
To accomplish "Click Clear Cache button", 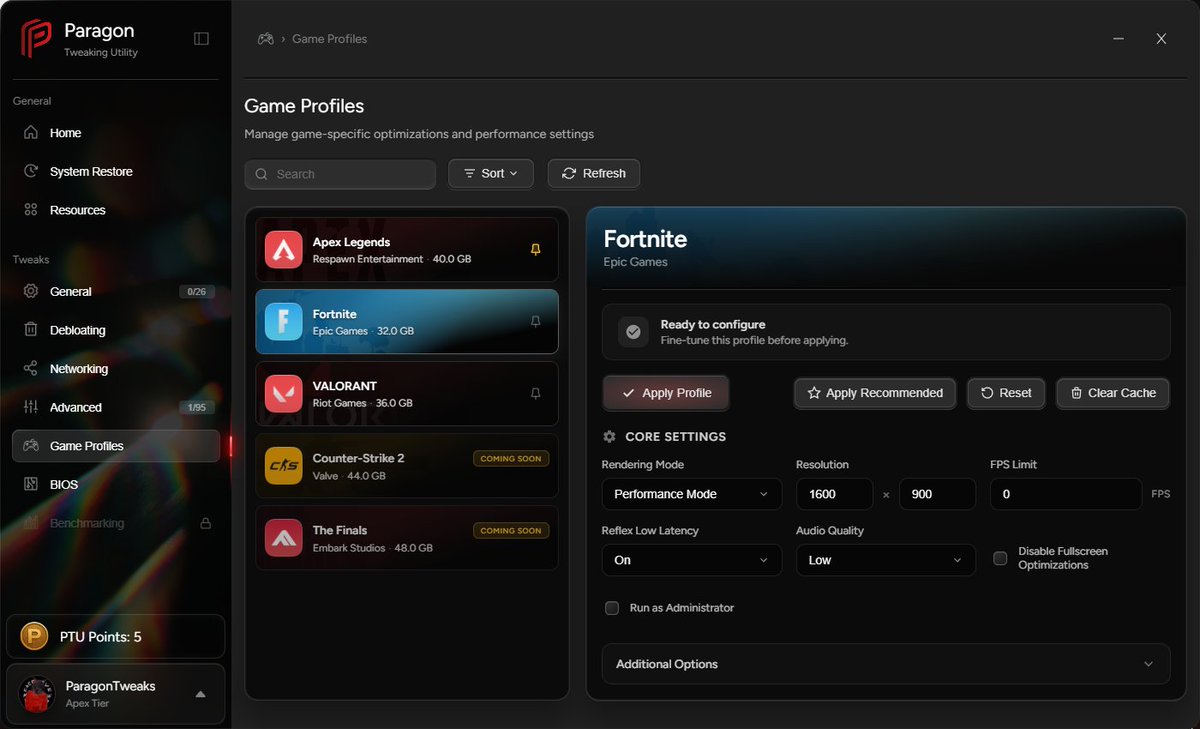I will pos(1113,393).
